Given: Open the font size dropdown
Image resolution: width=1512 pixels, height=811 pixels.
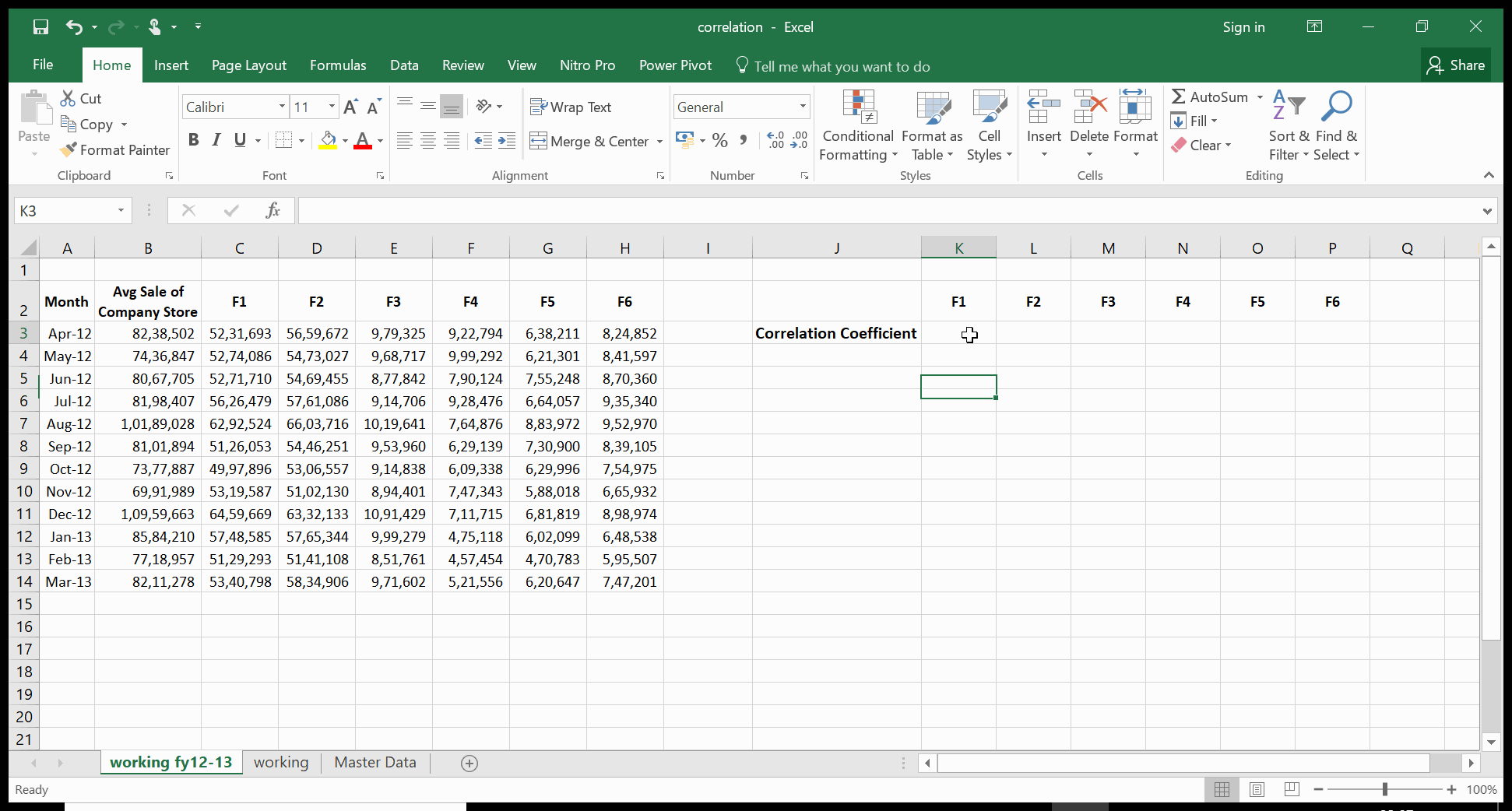Looking at the screenshot, I should (332, 107).
